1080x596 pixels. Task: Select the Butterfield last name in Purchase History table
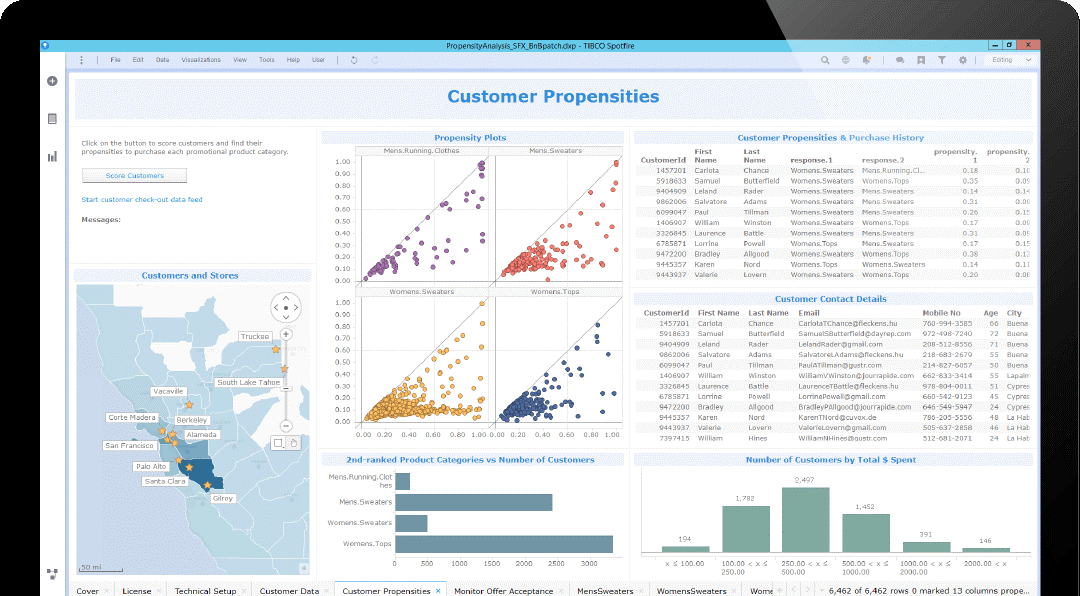point(761,181)
